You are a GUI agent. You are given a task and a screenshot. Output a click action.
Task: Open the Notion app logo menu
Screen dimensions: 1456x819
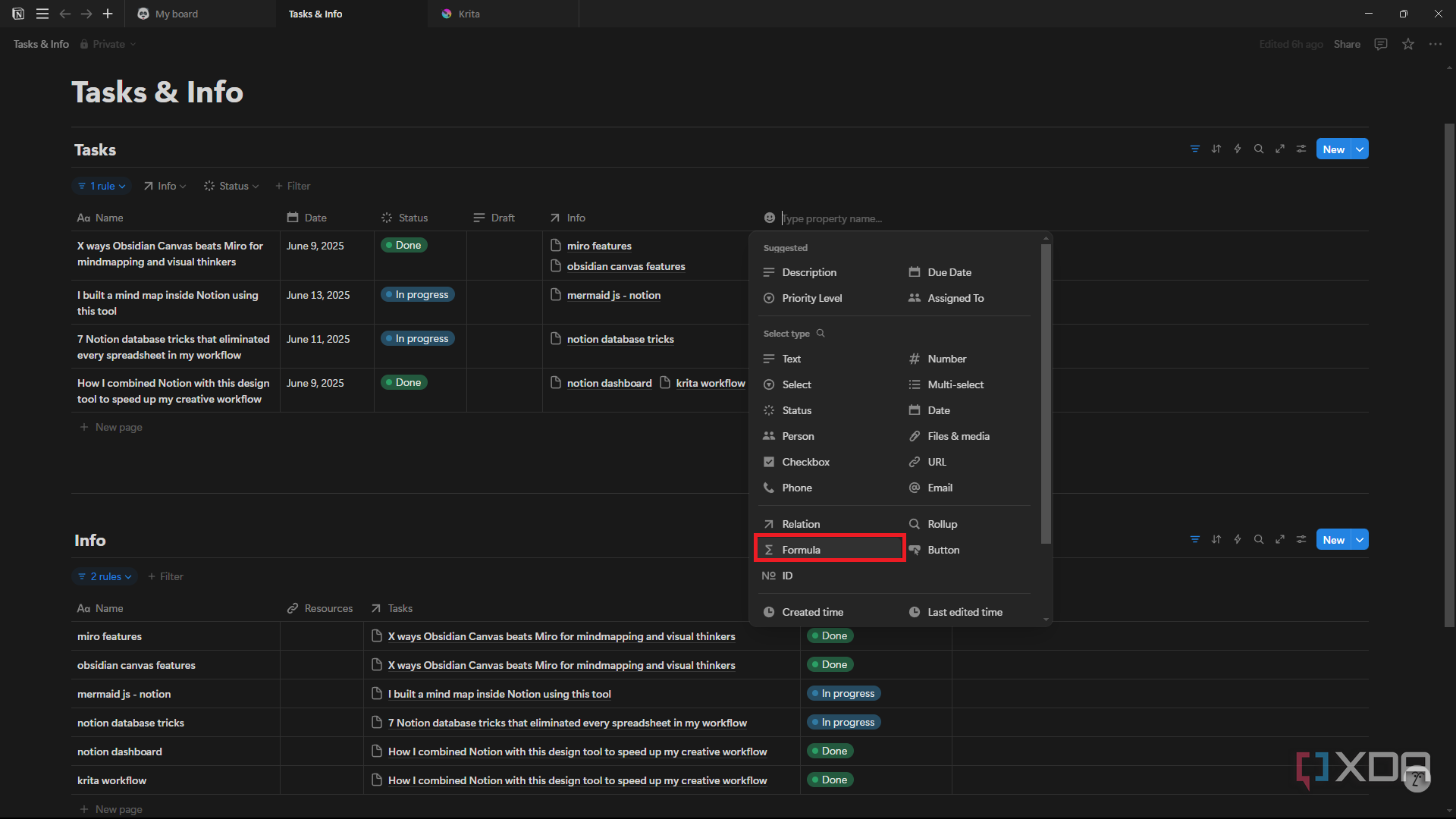18,14
